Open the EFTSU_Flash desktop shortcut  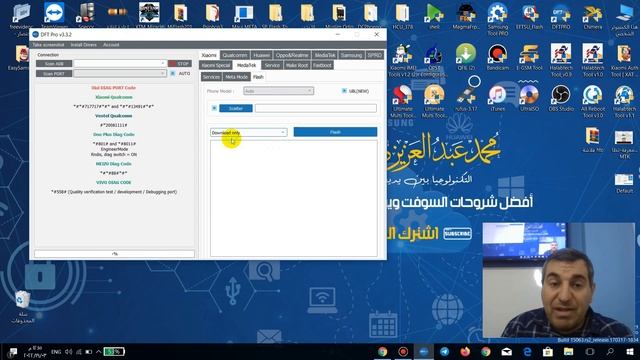(529, 16)
